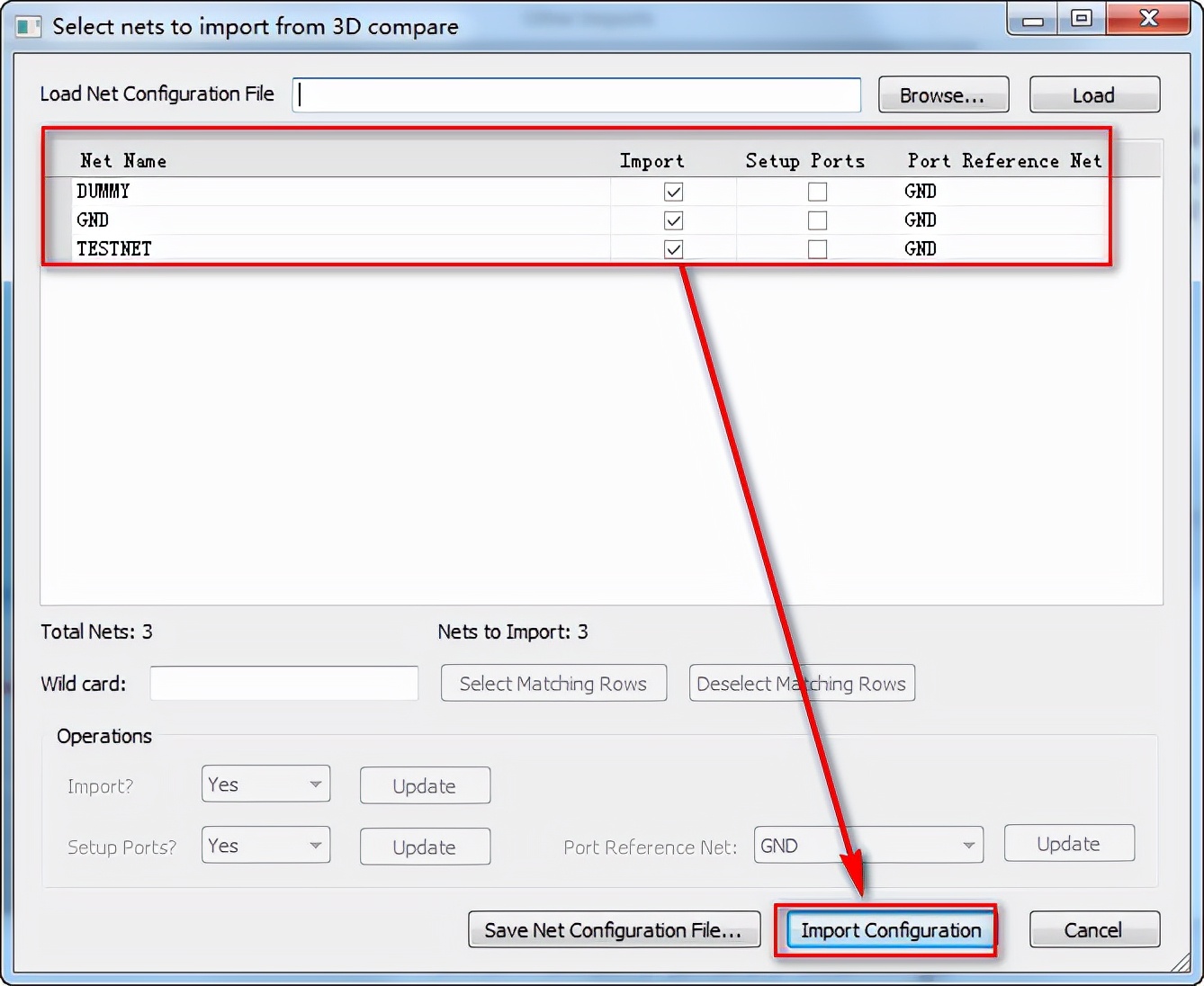Open the Setup Ports? Yes dropdown
Screen dimensions: 1204x986
pos(265,845)
